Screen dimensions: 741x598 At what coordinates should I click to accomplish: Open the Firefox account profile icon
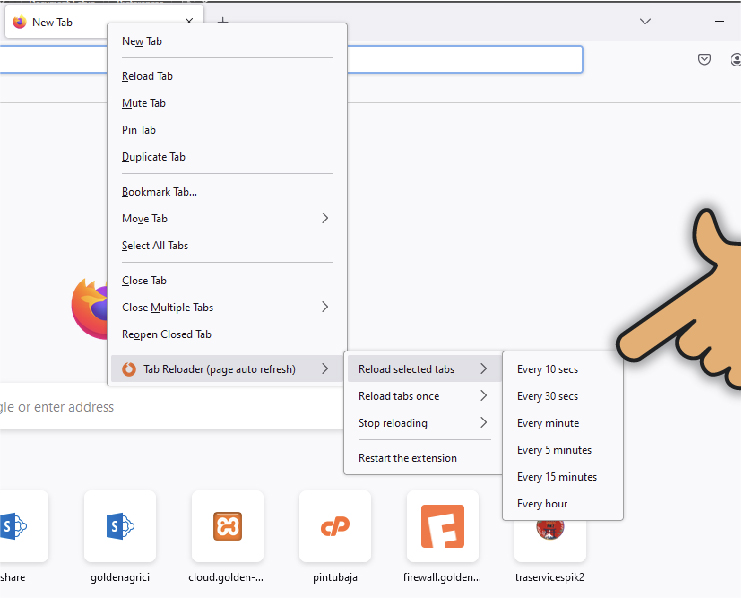click(735, 60)
